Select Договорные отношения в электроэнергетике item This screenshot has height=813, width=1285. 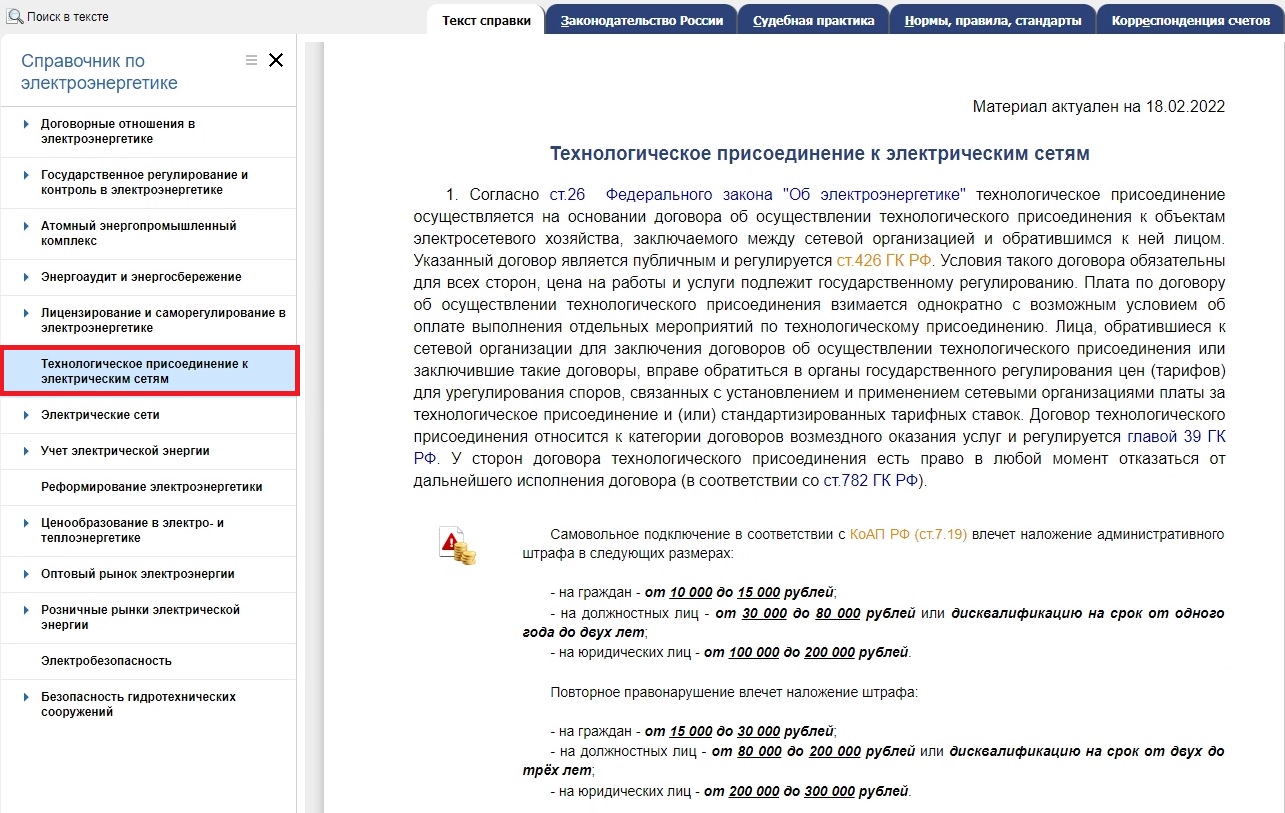click(148, 132)
